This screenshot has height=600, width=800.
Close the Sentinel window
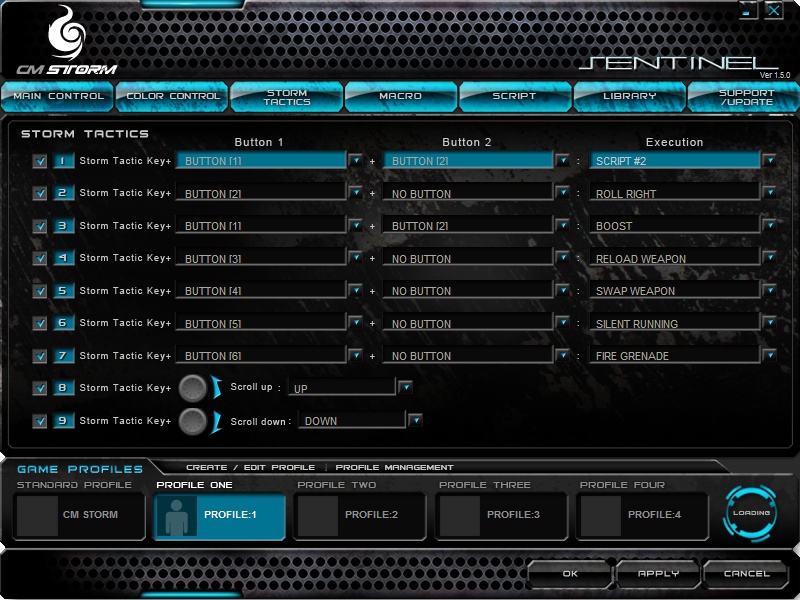pyautogui.click(x=773, y=10)
